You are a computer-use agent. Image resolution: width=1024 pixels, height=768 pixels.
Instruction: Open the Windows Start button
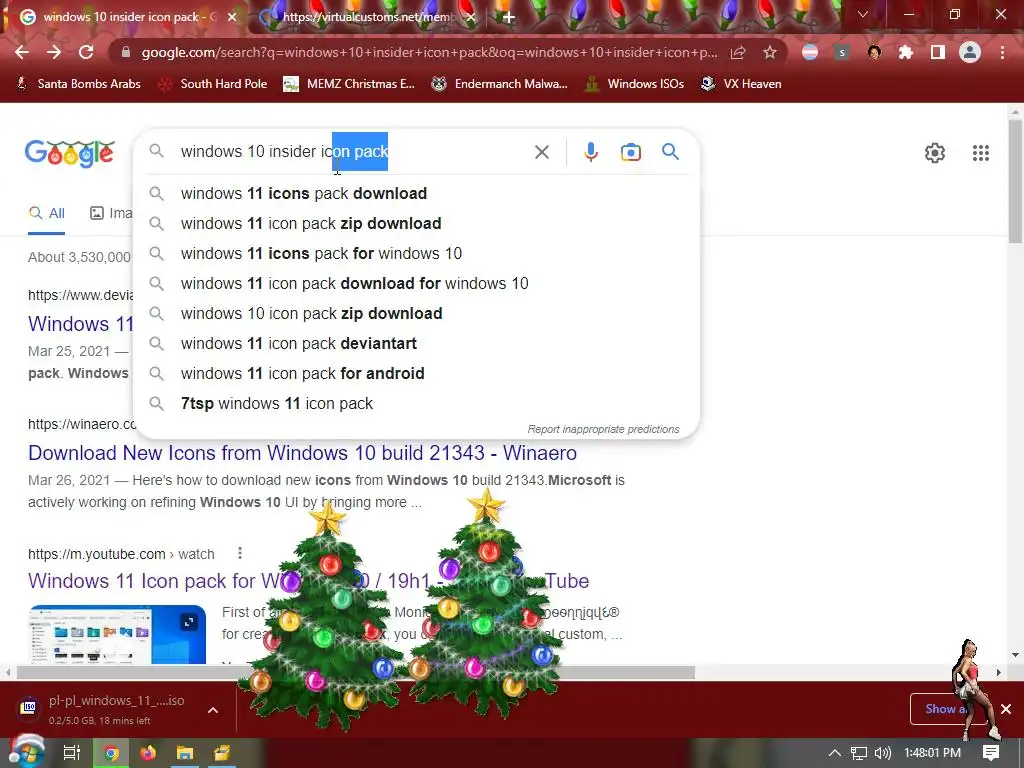point(26,752)
